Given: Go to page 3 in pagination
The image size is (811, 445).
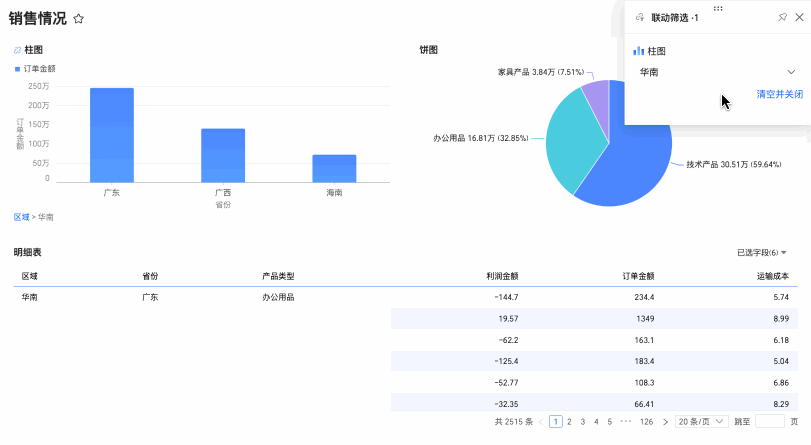Looking at the screenshot, I should pyautogui.click(x=582, y=422).
